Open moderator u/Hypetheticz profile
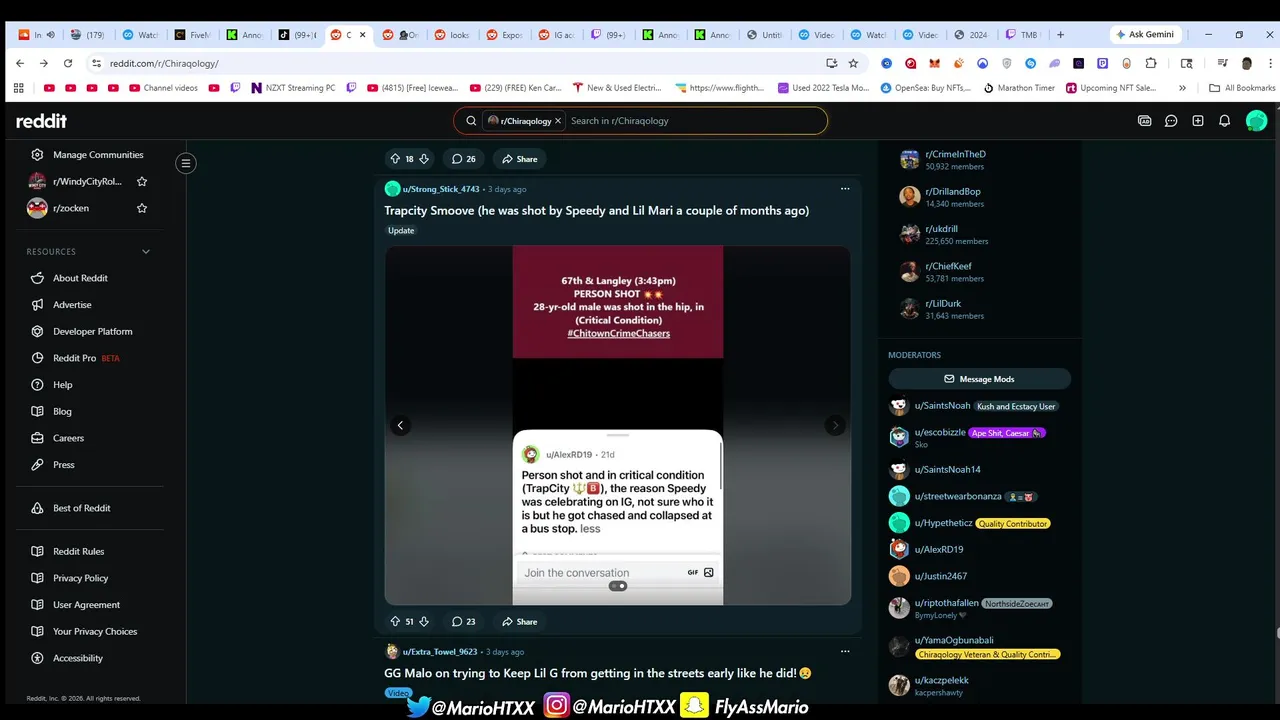 pos(943,523)
